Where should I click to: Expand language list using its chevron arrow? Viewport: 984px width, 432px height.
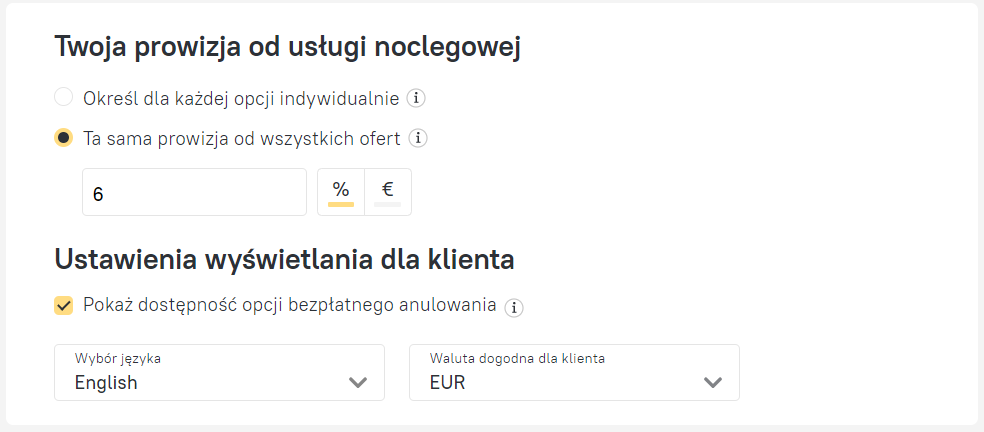pyautogui.click(x=358, y=382)
